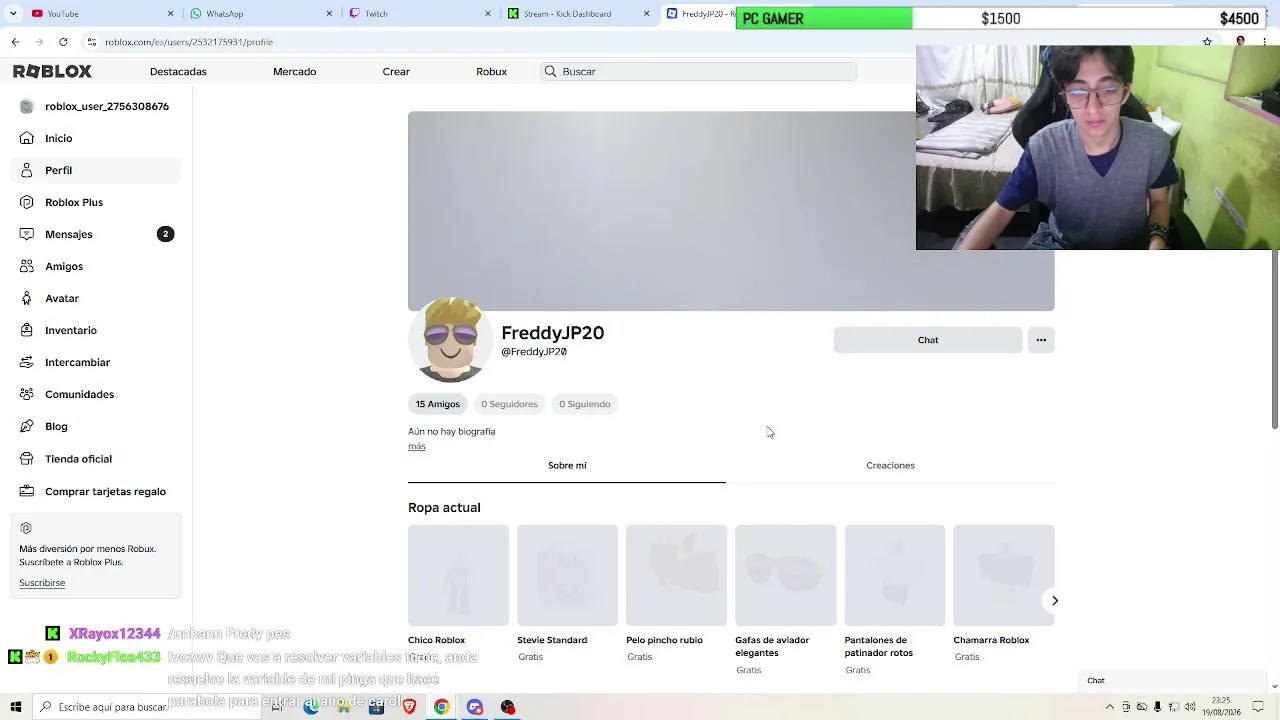Open the Tienda oficial store icon
This screenshot has height=720, width=1280.
pos(27,459)
